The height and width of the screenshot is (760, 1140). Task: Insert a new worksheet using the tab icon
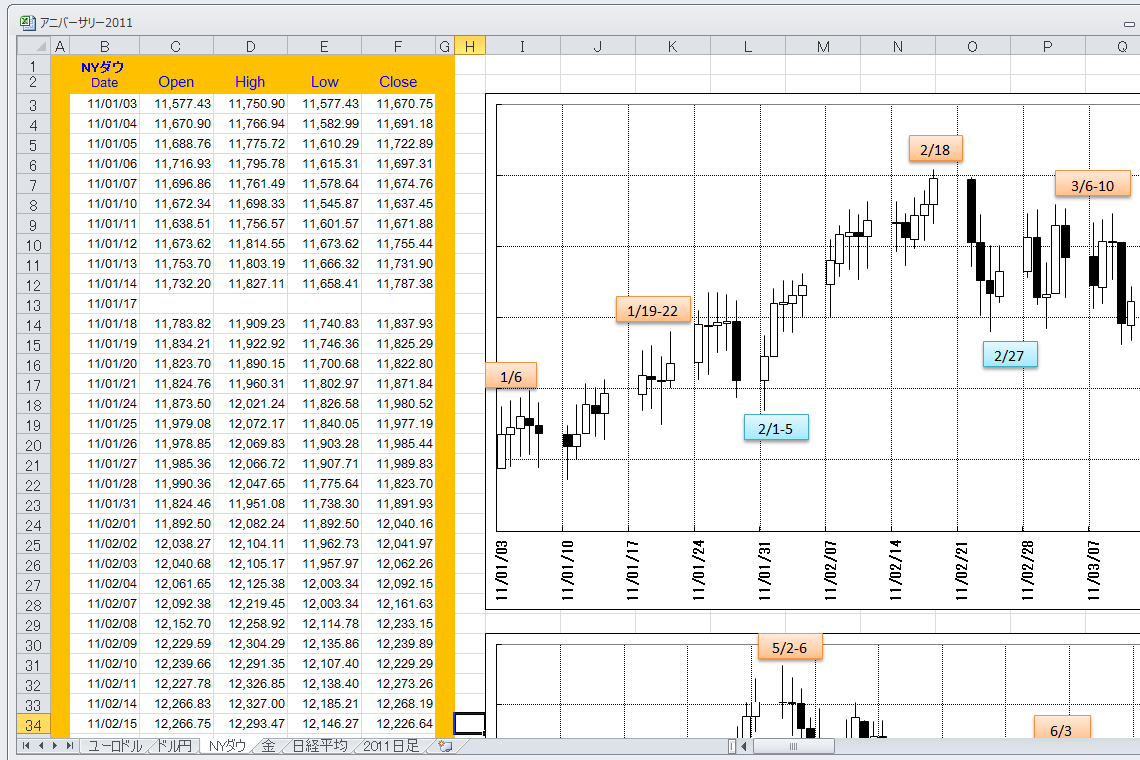tap(445, 746)
